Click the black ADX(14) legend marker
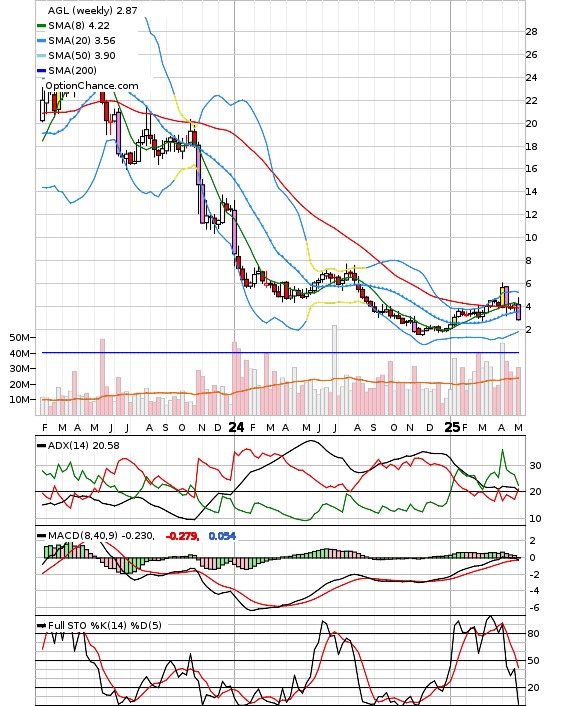 (x=41, y=446)
